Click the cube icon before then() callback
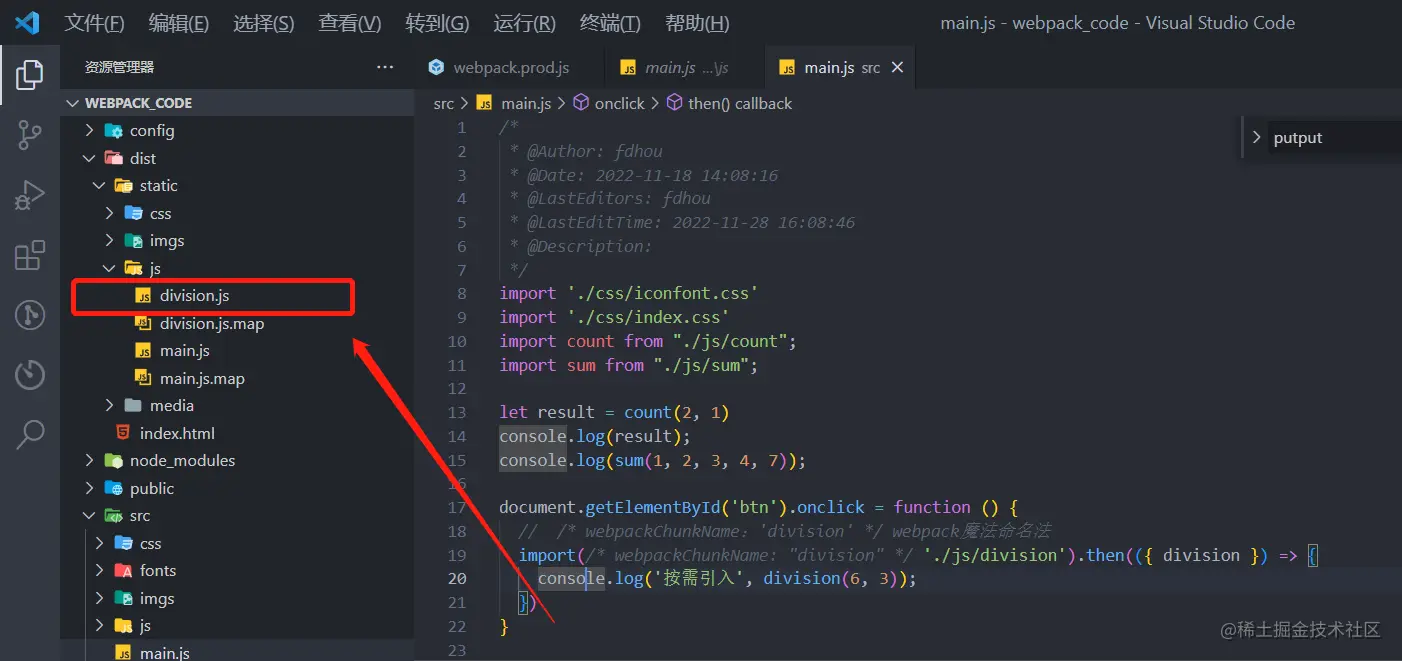The height and width of the screenshot is (661, 1402). (674, 103)
